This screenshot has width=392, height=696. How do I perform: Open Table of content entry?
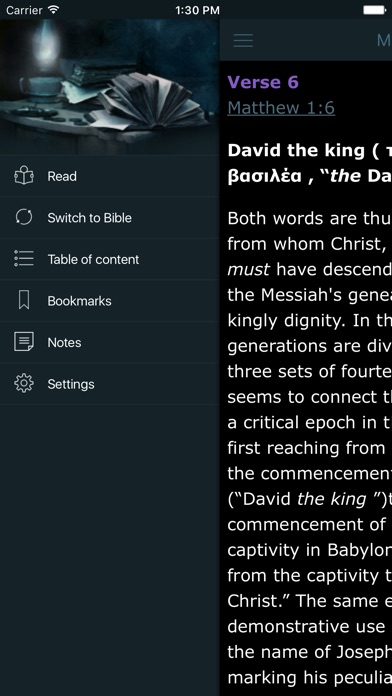[110, 259]
